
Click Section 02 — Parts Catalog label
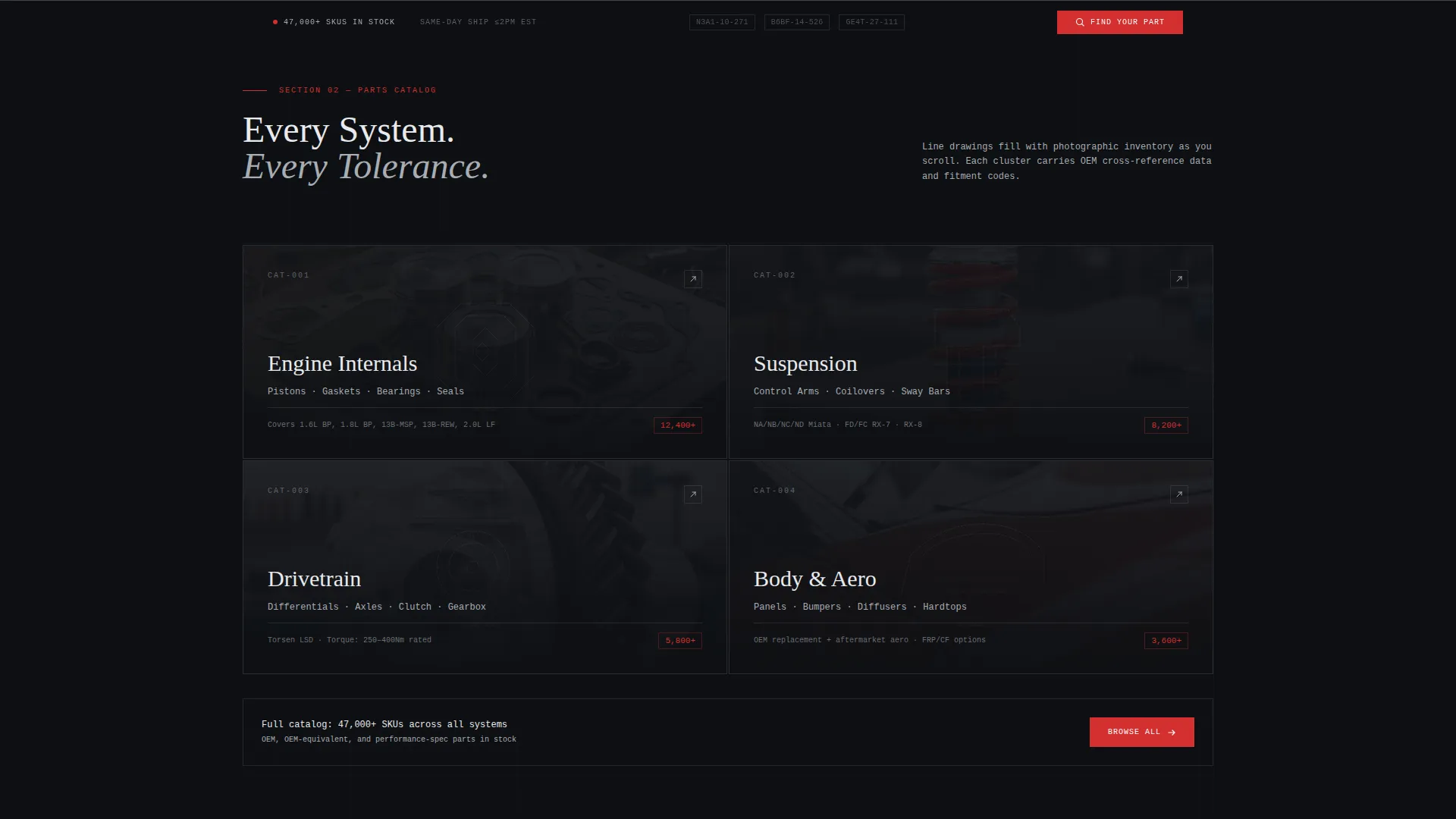pyautogui.click(x=357, y=90)
